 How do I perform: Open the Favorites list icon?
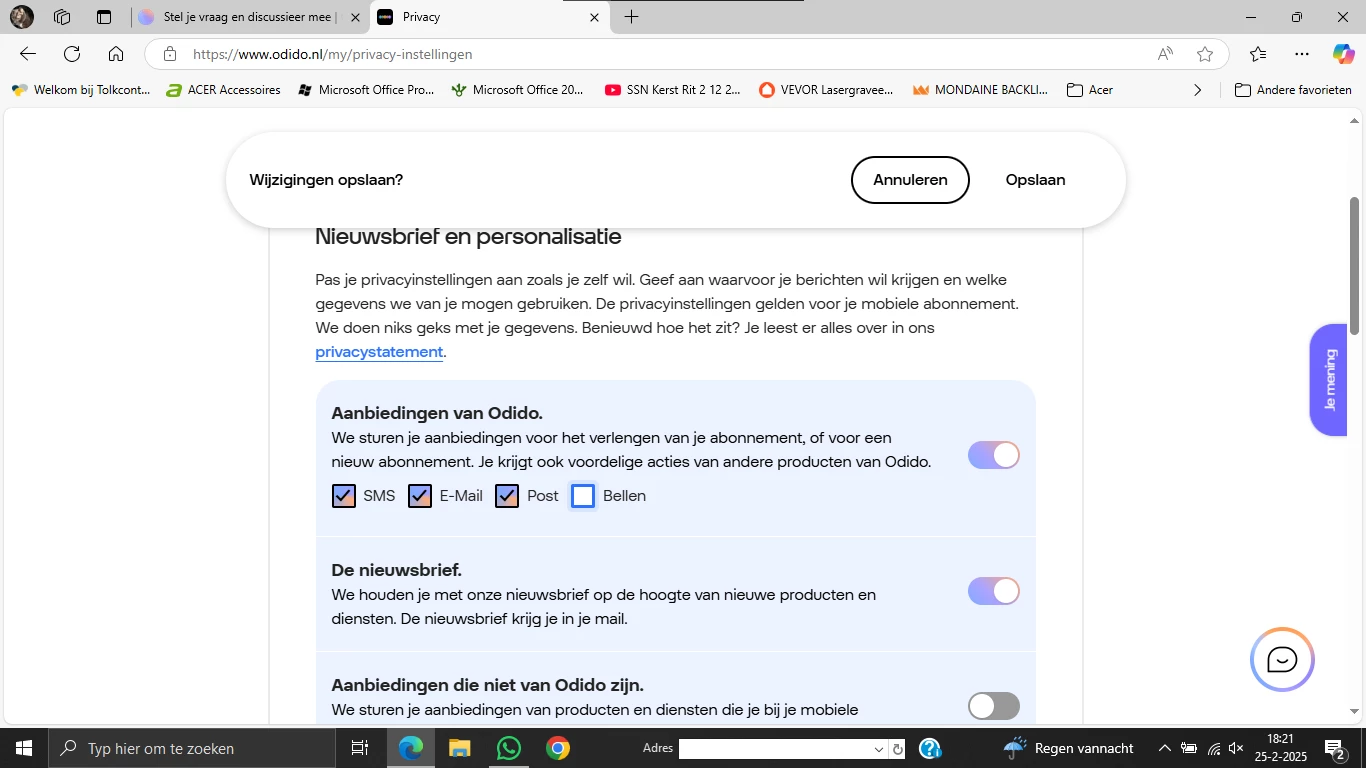pos(1258,54)
